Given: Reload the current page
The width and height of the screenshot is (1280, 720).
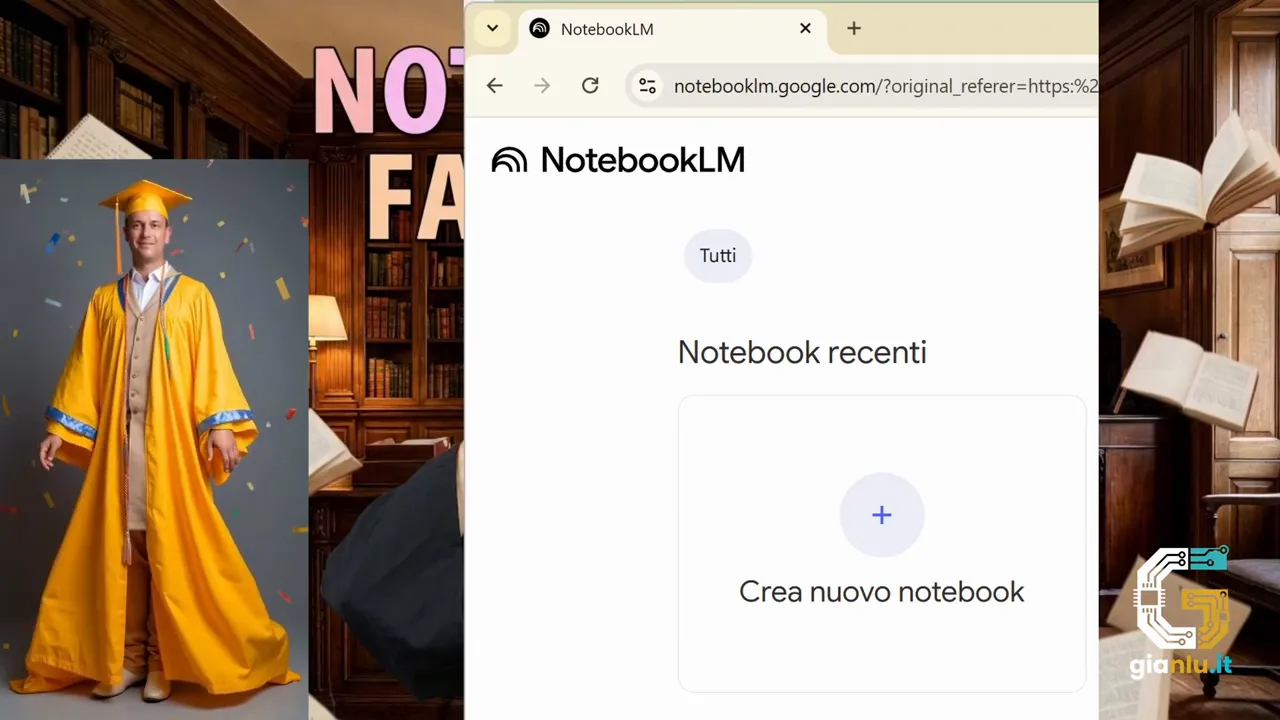Looking at the screenshot, I should tap(590, 86).
